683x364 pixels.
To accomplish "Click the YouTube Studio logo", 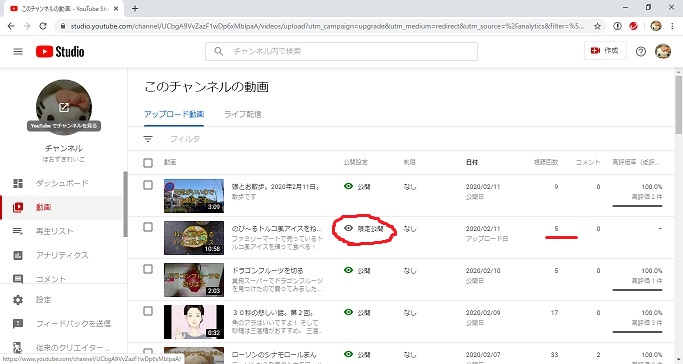I will [x=60, y=51].
